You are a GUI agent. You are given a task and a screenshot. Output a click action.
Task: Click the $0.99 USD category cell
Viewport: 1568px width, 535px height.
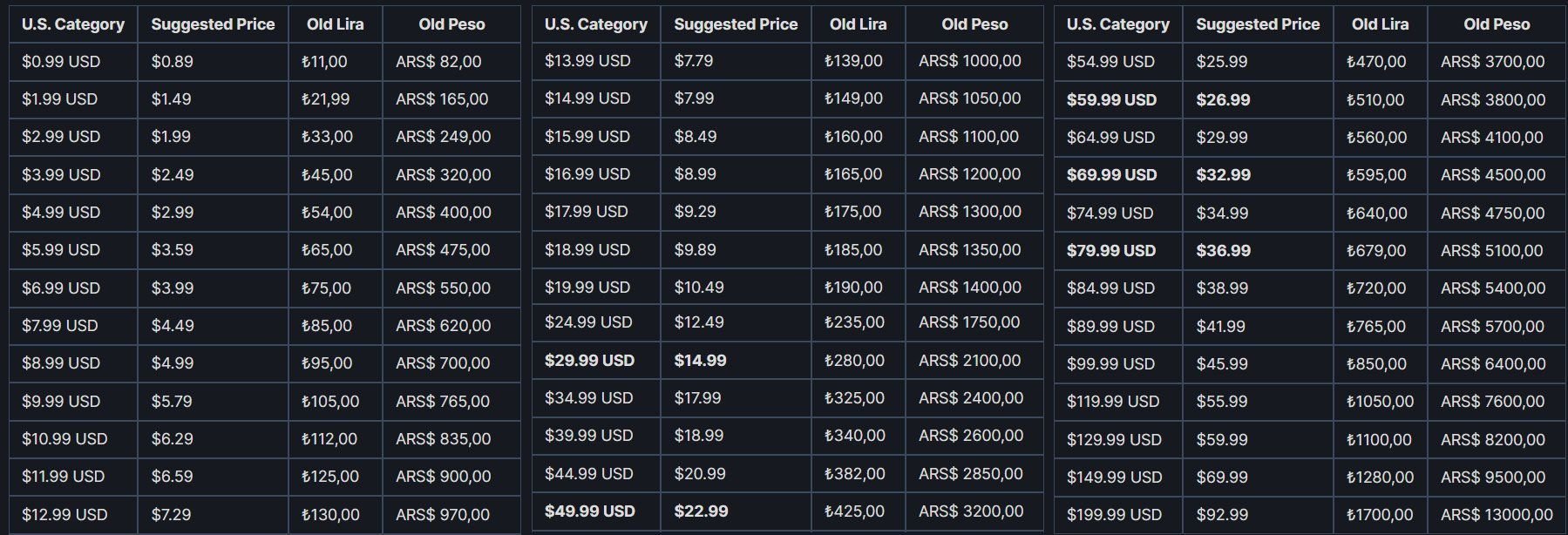[x=61, y=62]
